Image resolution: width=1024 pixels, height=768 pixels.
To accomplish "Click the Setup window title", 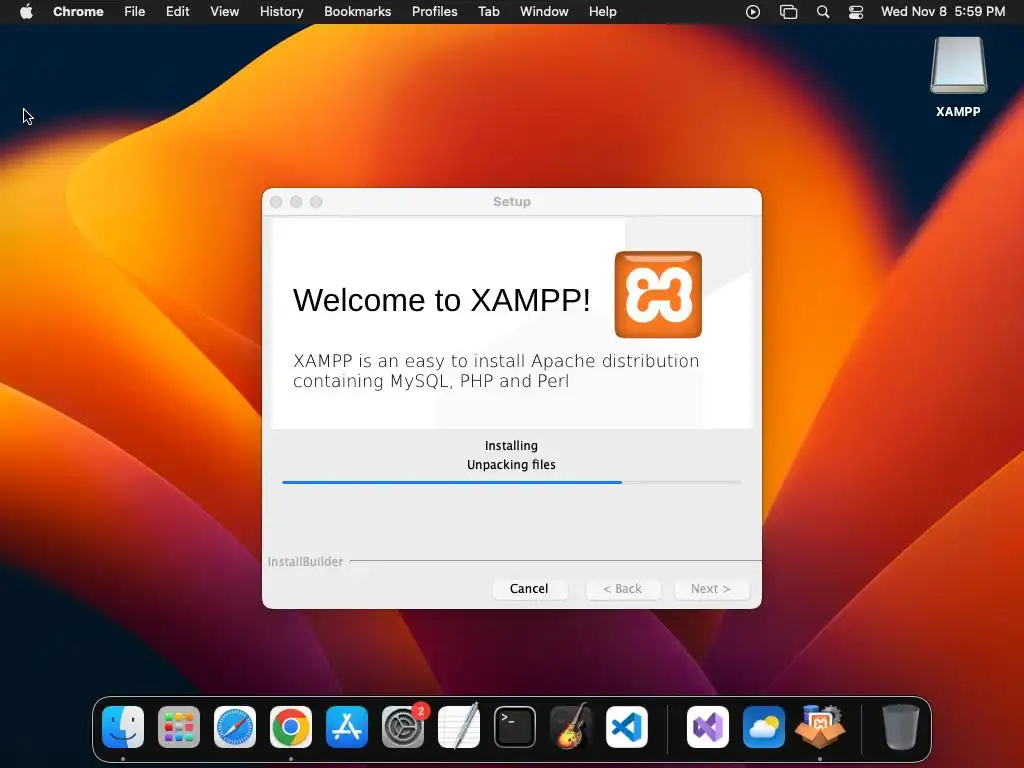I will (512, 202).
